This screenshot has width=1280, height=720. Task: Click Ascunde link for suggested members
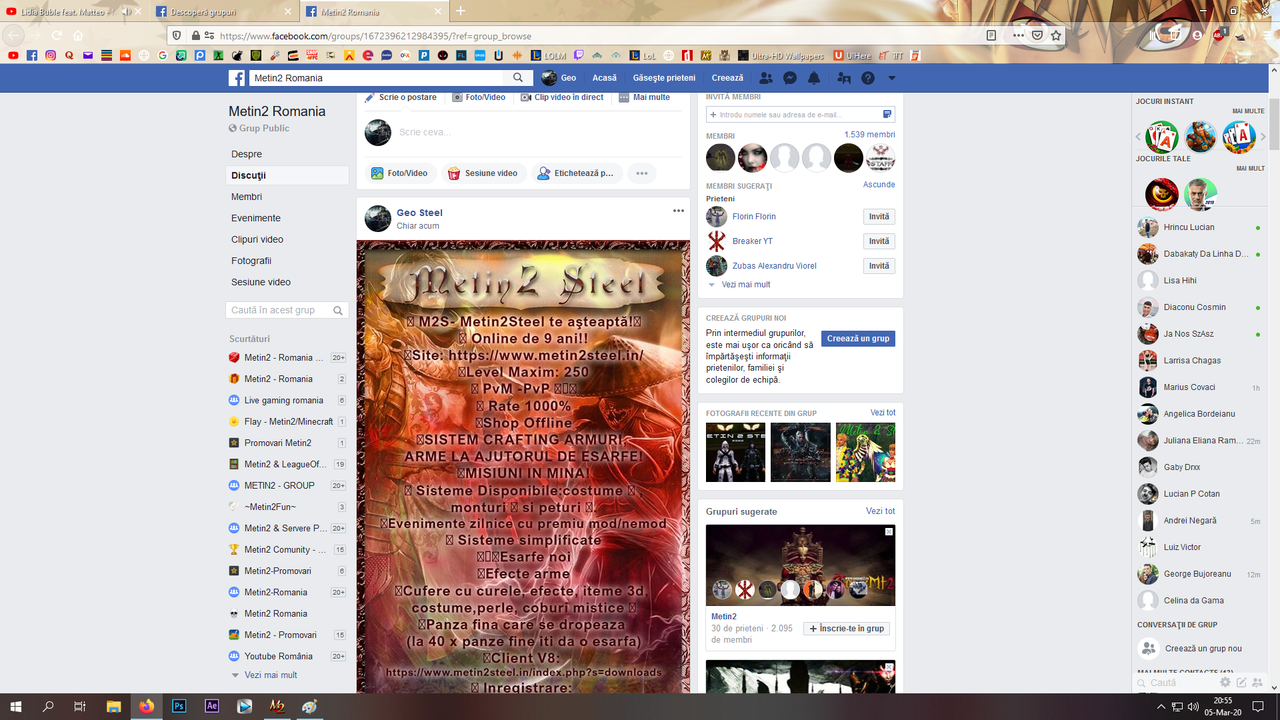point(879,185)
